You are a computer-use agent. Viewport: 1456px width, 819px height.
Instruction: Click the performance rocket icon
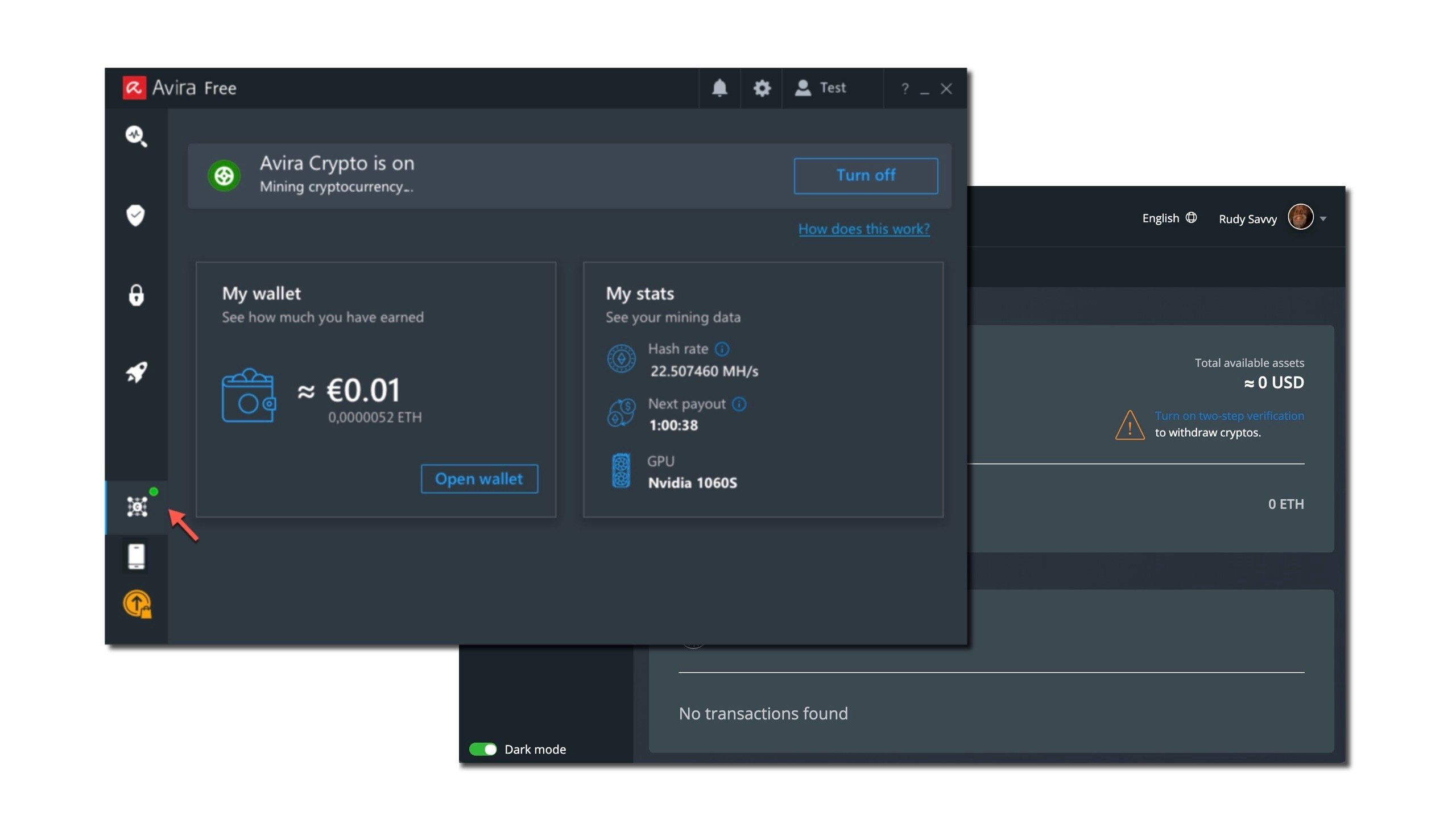click(137, 371)
